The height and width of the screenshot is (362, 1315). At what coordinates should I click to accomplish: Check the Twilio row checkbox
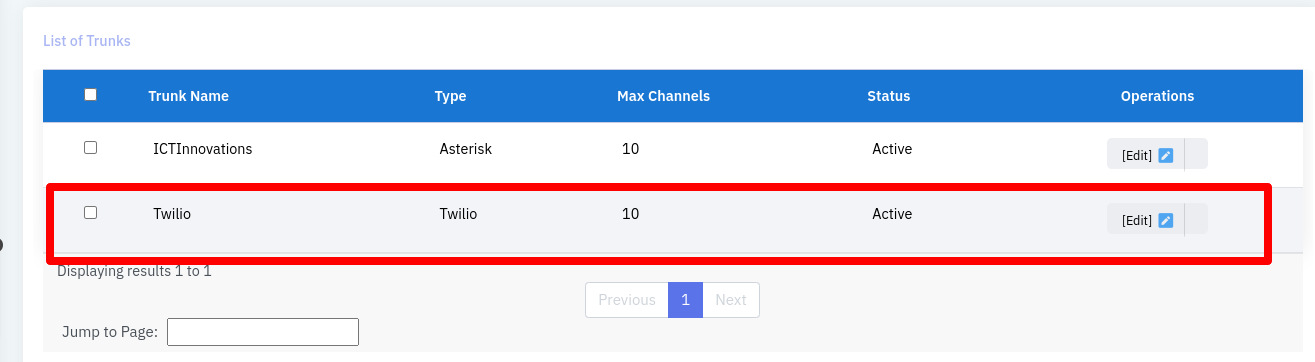[x=90, y=212]
